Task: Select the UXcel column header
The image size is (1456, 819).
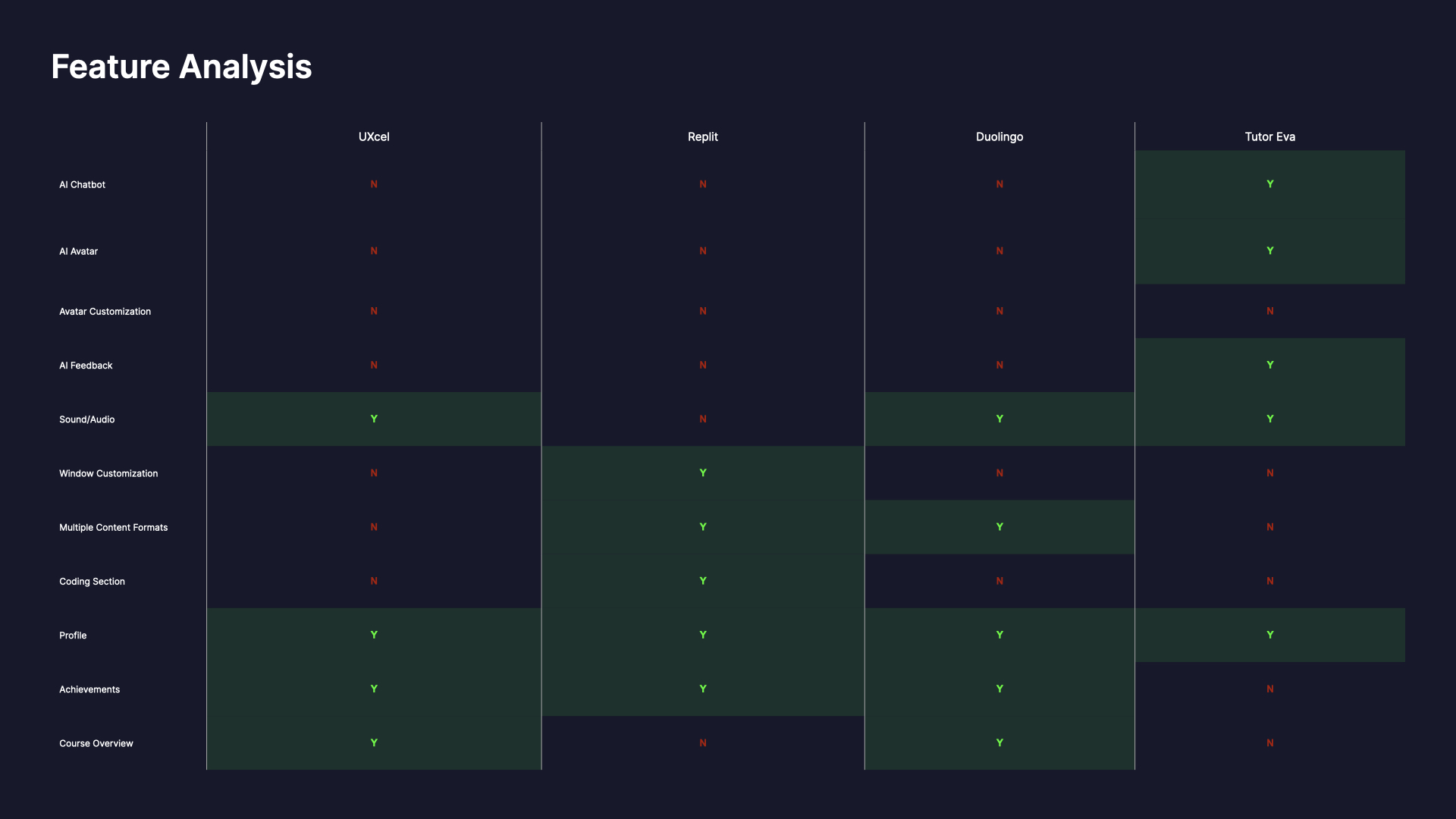Action: click(x=374, y=136)
